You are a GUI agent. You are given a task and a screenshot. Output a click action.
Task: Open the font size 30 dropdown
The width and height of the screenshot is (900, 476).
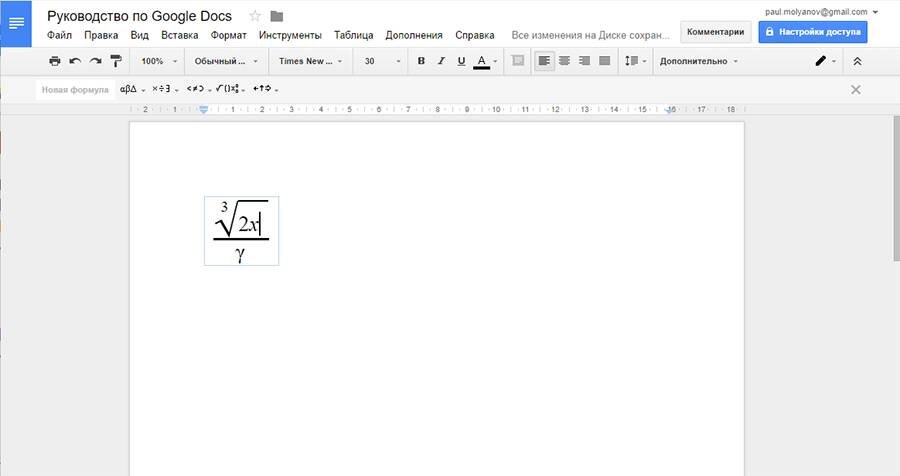coord(382,61)
